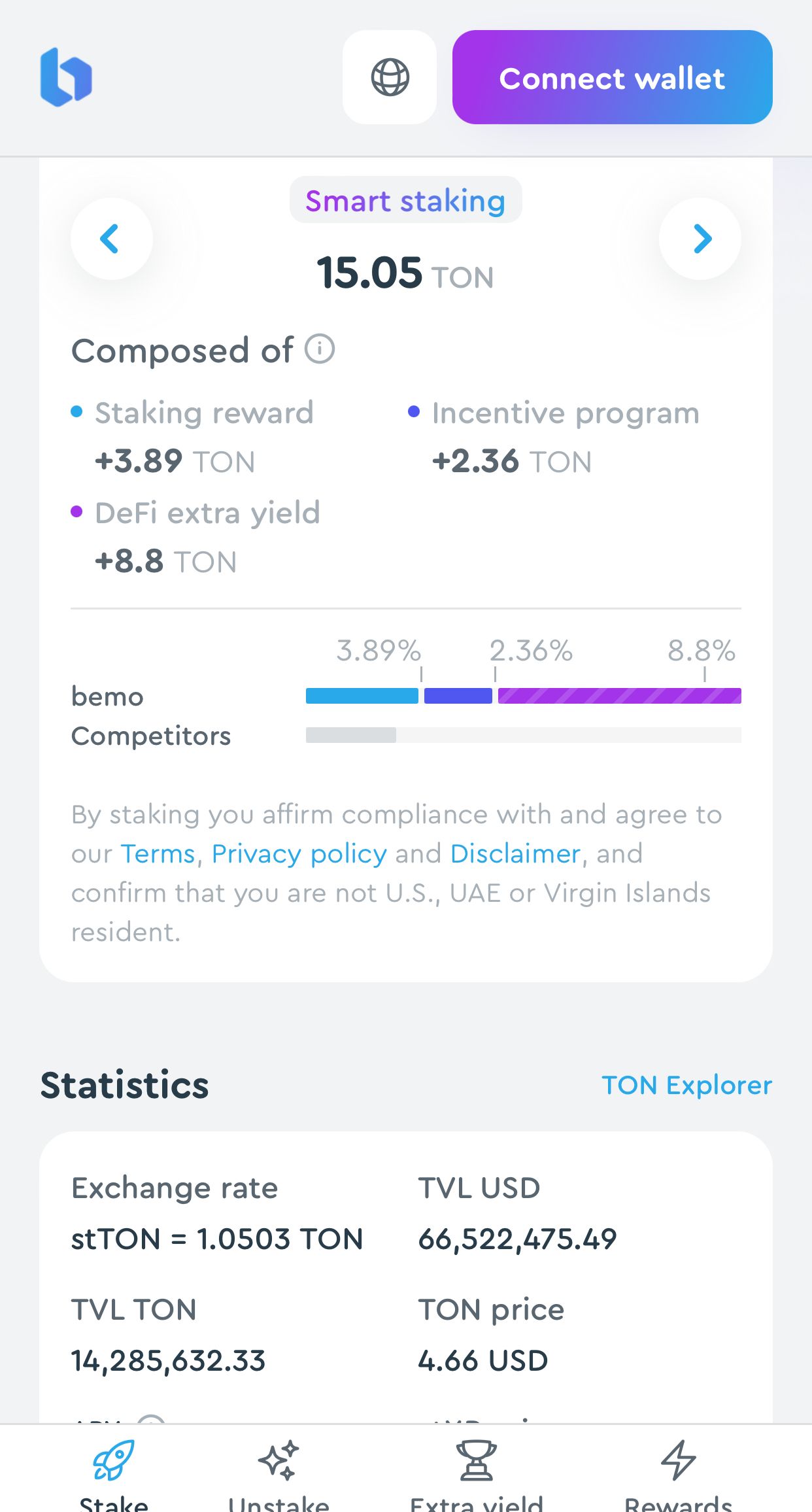Open the Composed of info icon
The height and width of the screenshot is (1512, 812).
[x=320, y=349]
